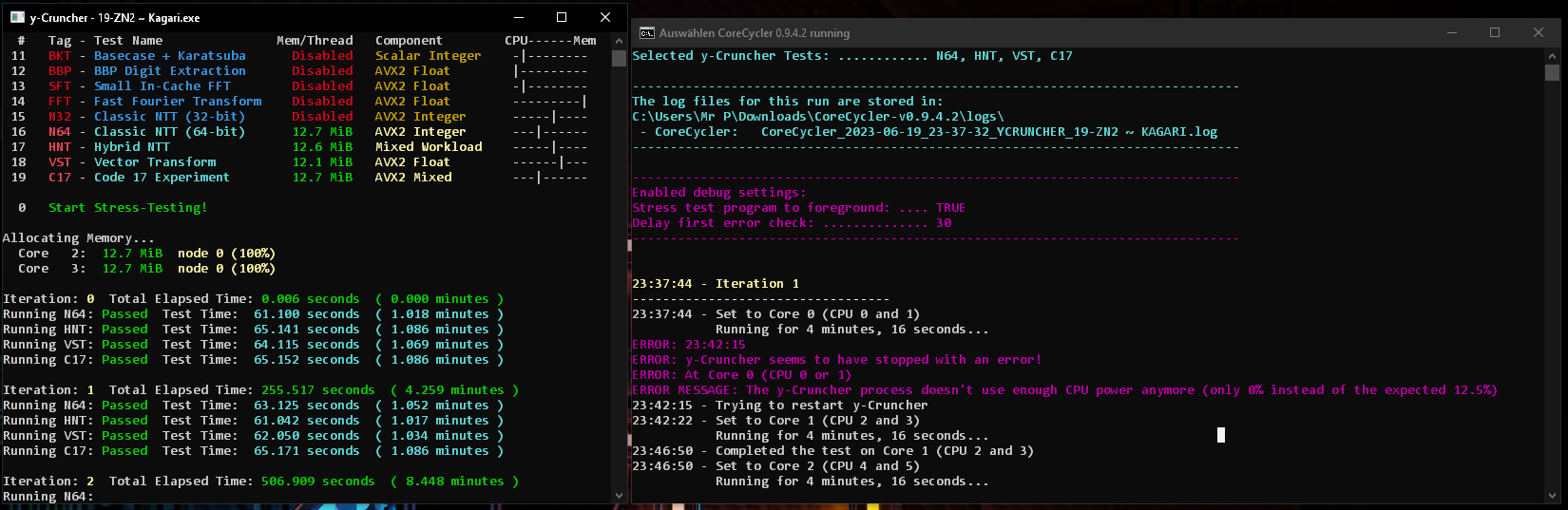Click the 'Disabled' status on BKT row
Screen dimensions: 1568x510
[322, 56]
